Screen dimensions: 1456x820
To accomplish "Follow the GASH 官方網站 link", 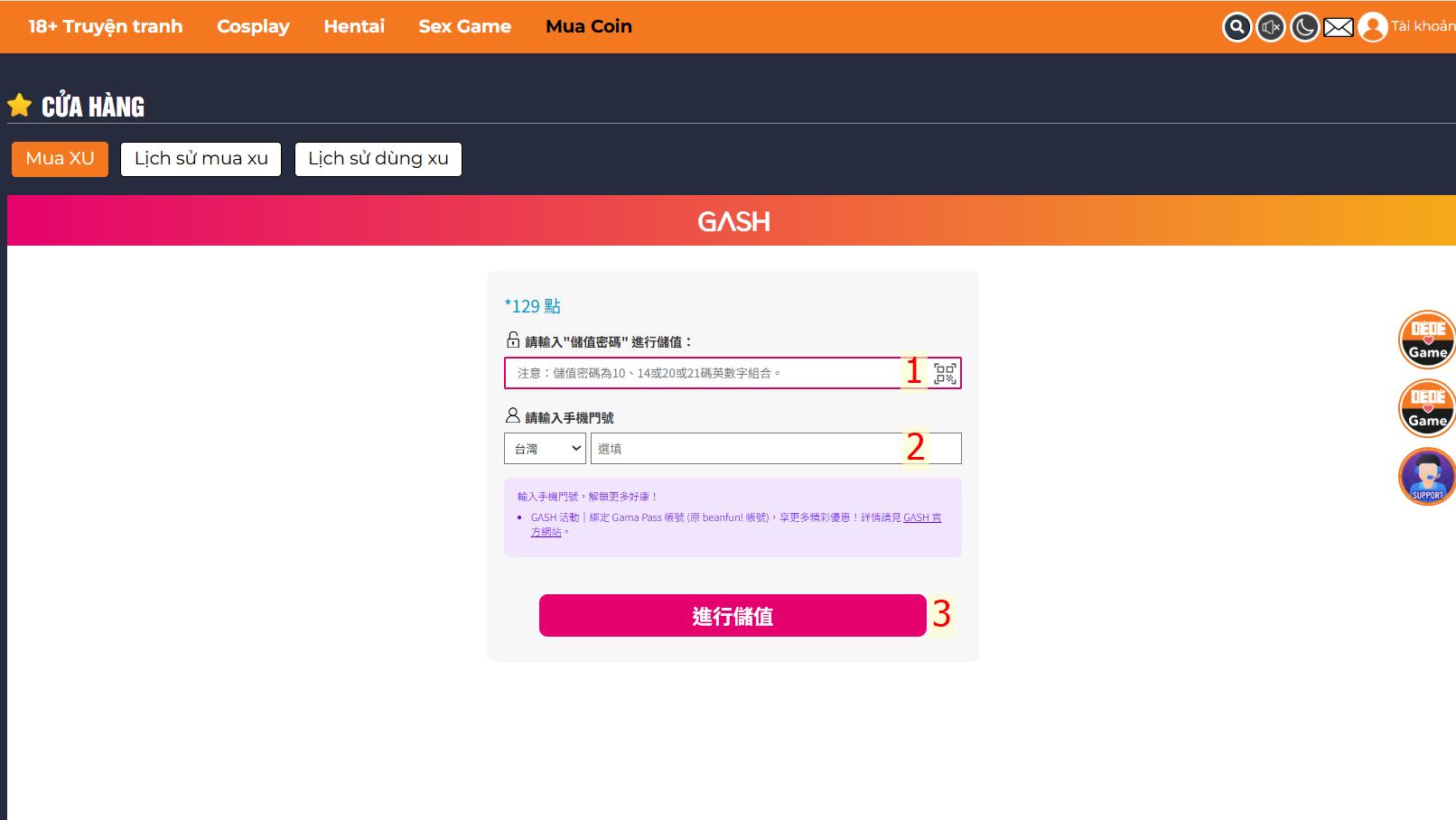I will pos(921,518).
